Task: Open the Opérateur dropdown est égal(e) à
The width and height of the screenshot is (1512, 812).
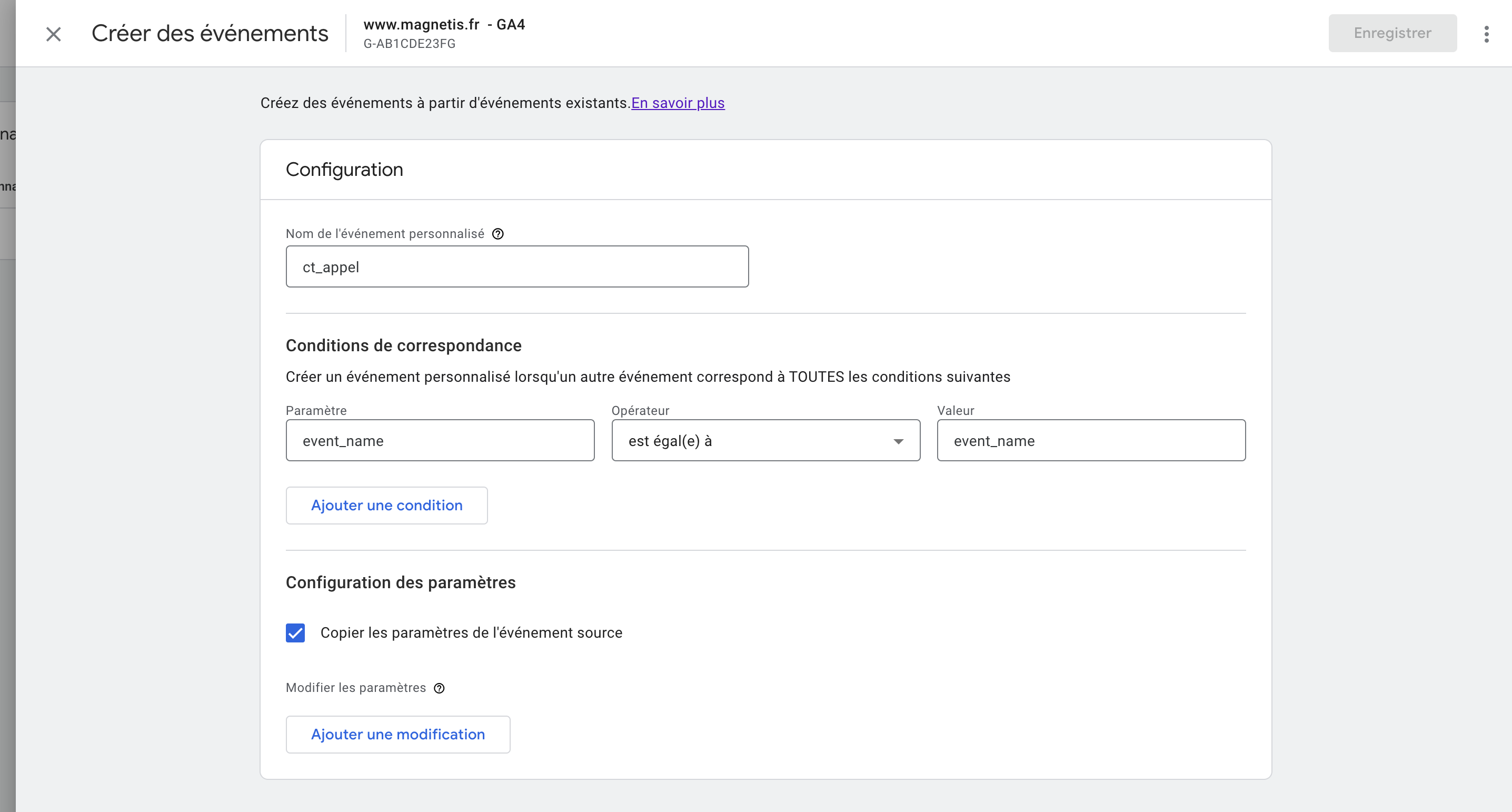Action: [x=765, y=440]
